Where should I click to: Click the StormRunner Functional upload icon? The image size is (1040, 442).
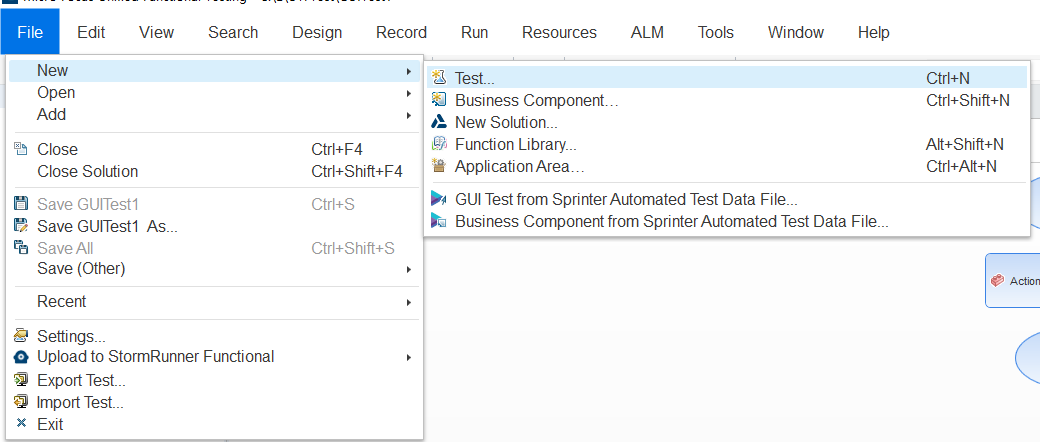(x=21, y=357)
